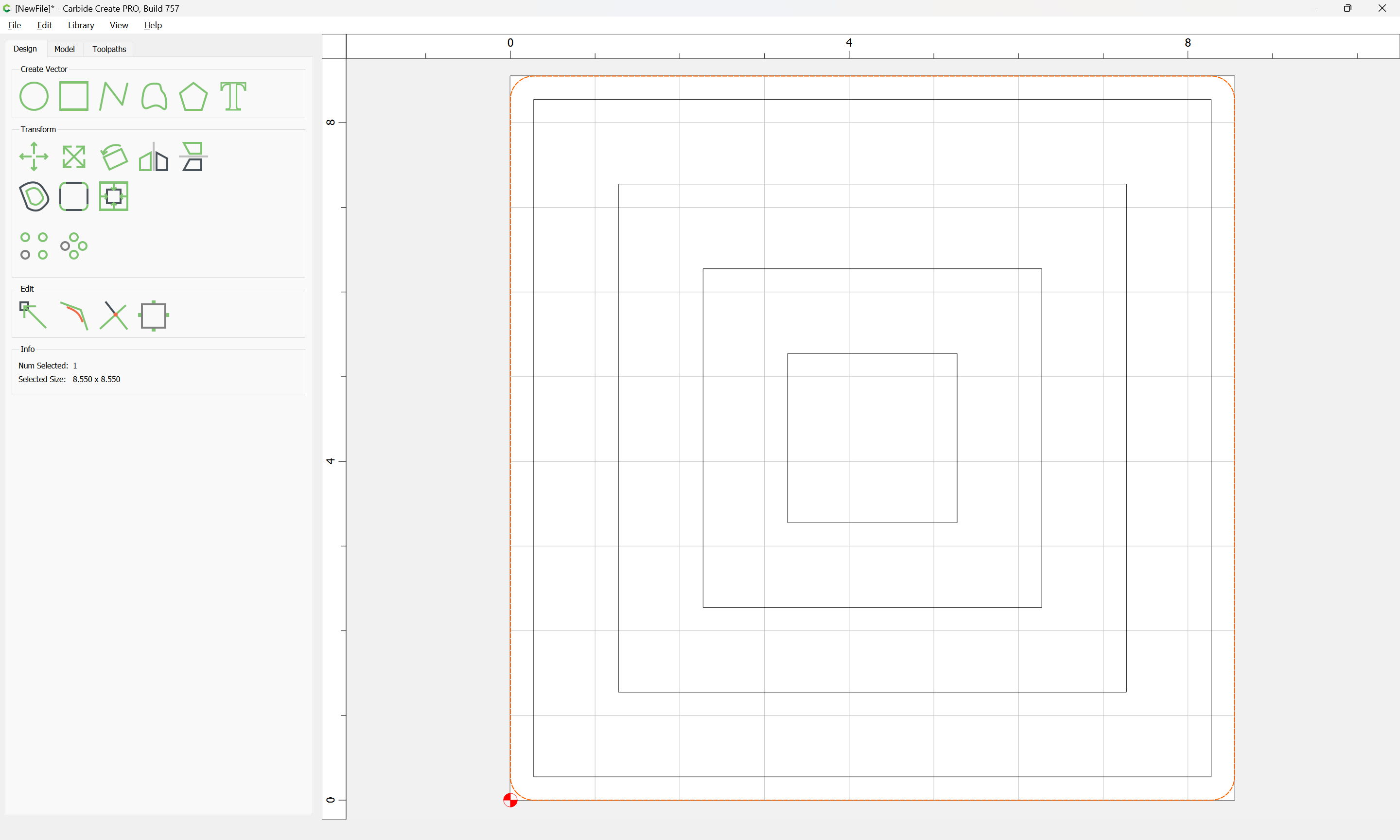Select the Rectangle creation tool
Screen dimensions: 1400x840
tap(74, 96)
